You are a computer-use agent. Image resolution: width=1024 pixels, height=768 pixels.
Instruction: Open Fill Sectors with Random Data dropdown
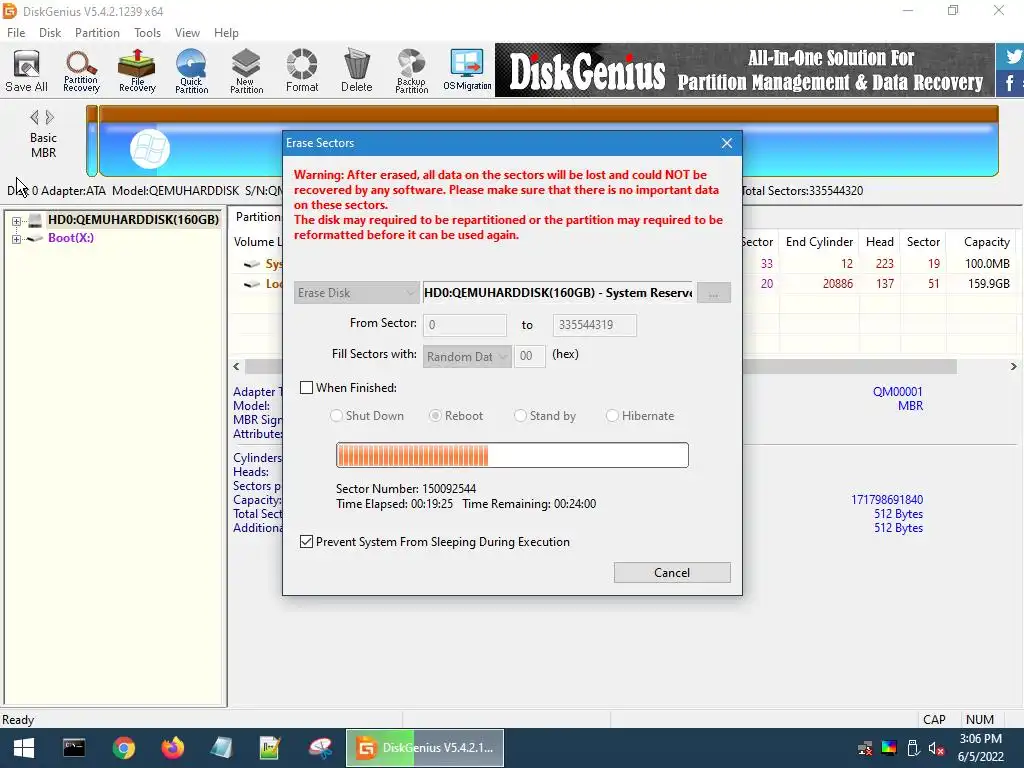click(x=467, y=357)
